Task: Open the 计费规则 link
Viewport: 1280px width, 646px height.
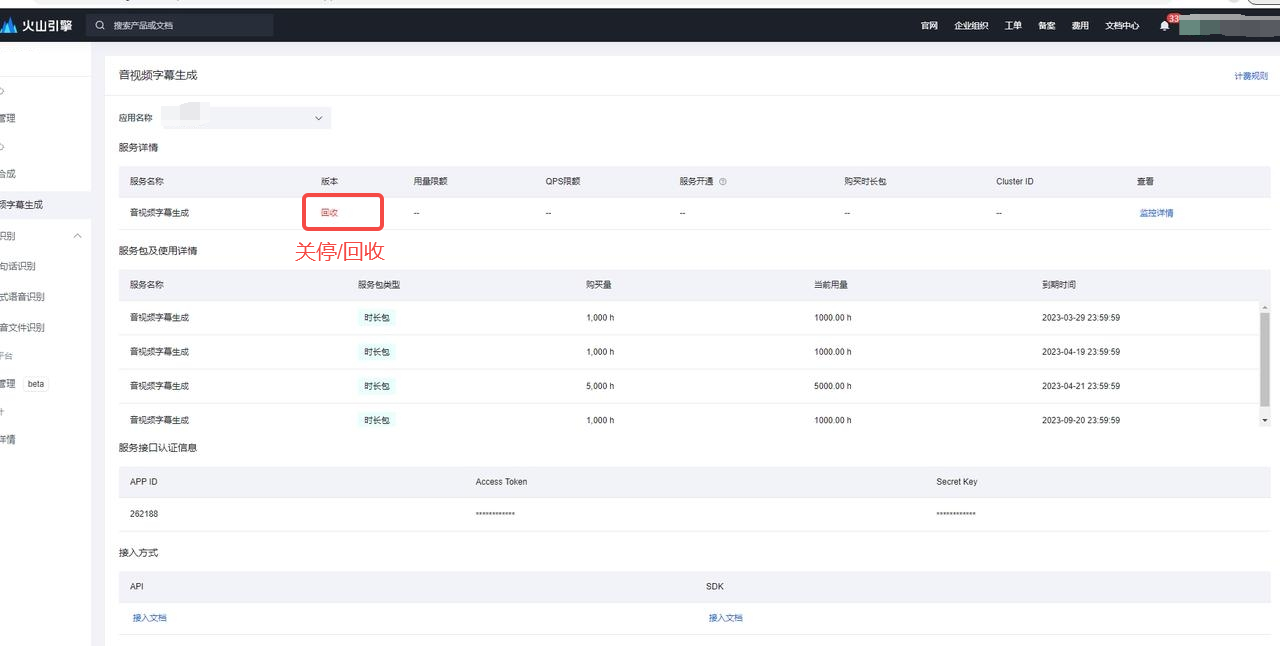Action: (1250, 76)
